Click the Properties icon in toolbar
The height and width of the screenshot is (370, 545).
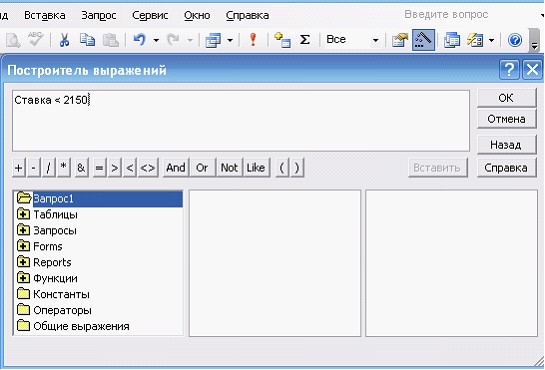(x=400, y=40)
